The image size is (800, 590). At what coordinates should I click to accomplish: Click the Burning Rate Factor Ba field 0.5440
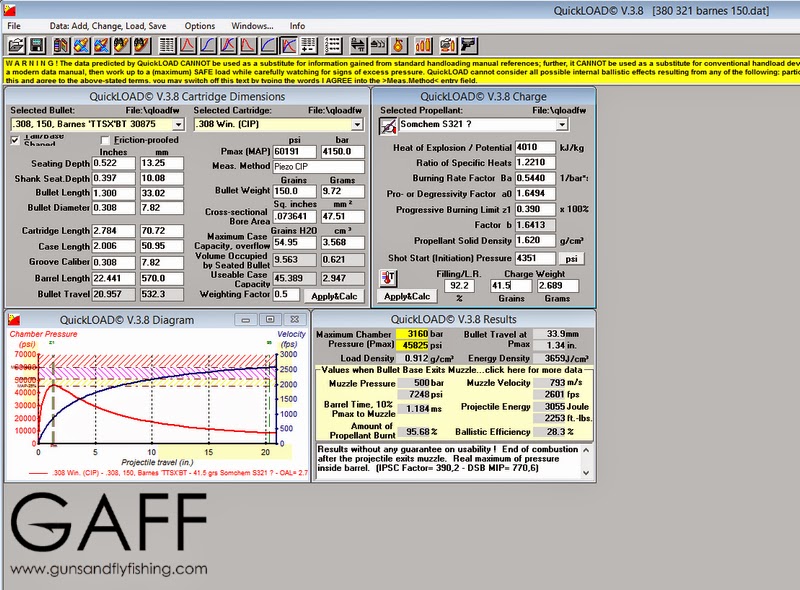tap(535, 178)
